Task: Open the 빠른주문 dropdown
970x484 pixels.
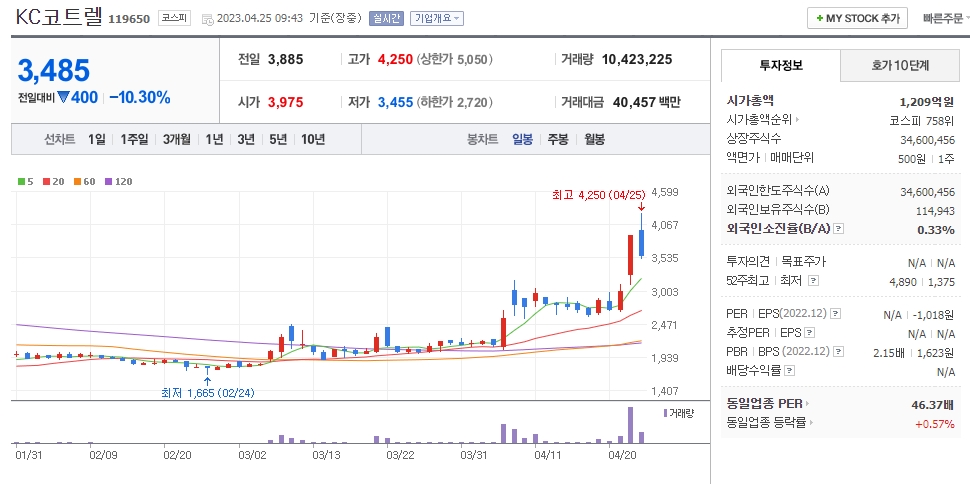Action: [946, 19]
